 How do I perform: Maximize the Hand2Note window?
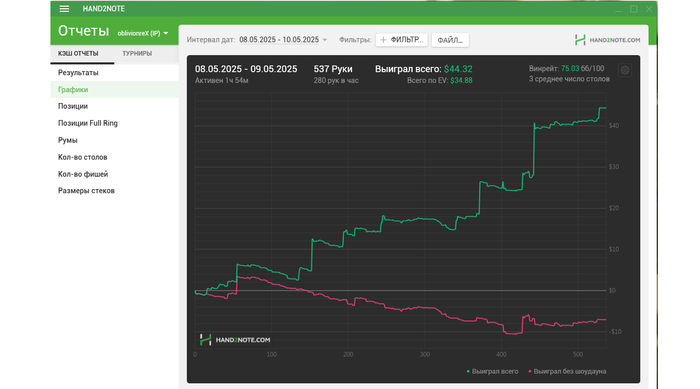coord(633,9)
